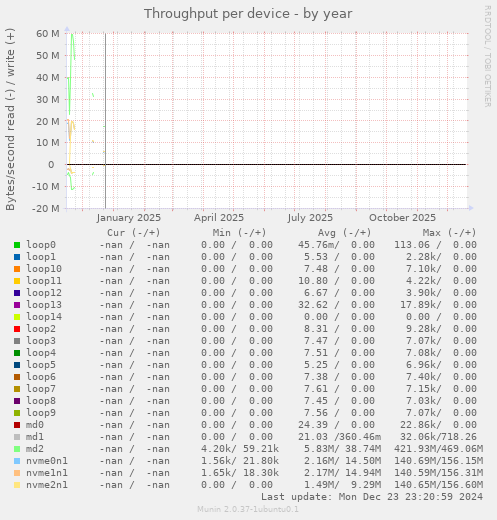Click the '-20 M' y-axis value

pyautogui.click(x=45, y=208)
